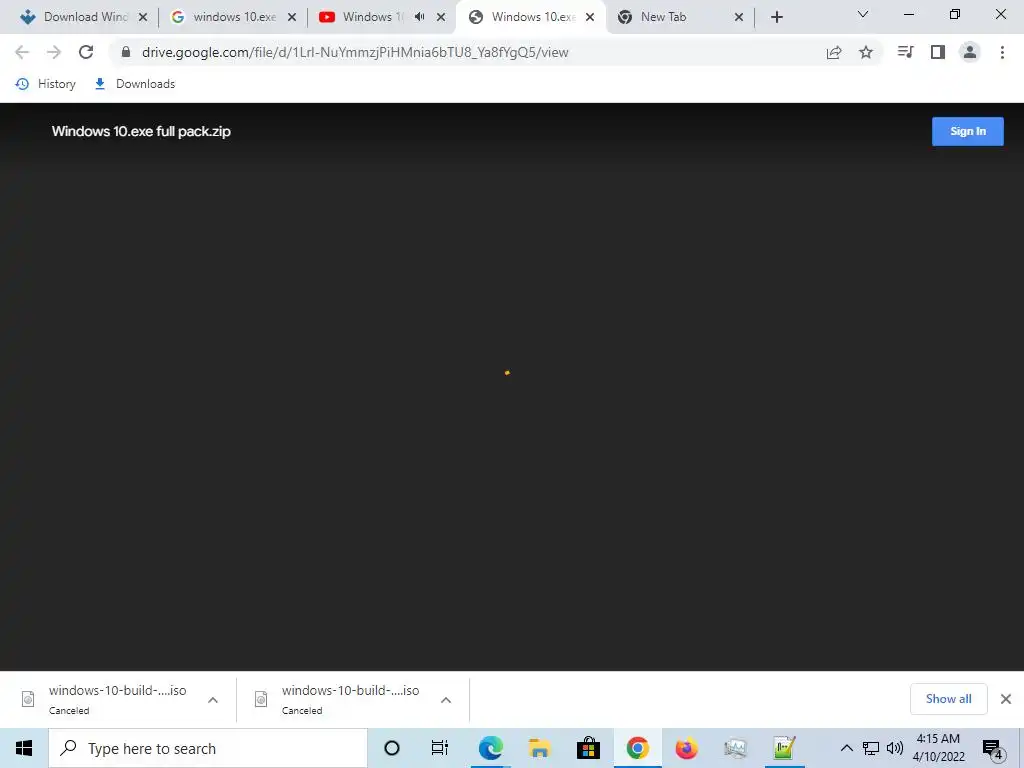Open the Chrome three-dot menu

pos(1002,52)
